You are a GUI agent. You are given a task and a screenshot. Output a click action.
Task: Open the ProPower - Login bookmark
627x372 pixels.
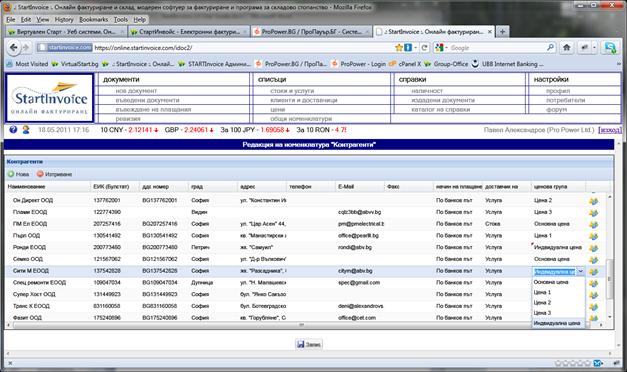click(x=358, y=64)
